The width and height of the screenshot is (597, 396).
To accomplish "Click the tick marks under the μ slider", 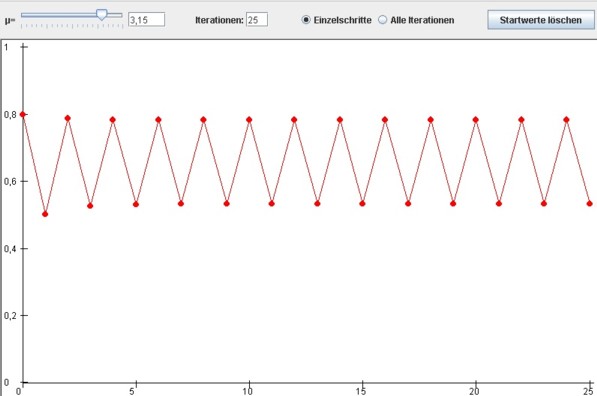I will [72, 26].
